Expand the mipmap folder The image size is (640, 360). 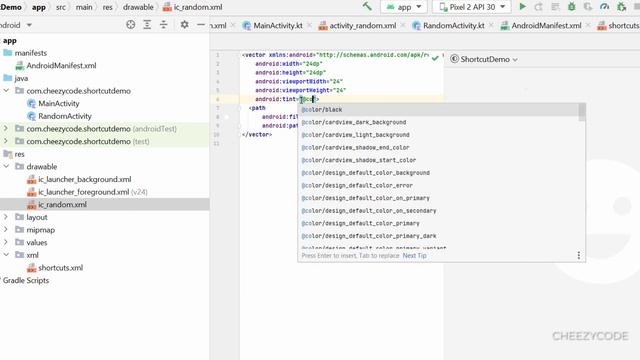[x=6, y=229]
